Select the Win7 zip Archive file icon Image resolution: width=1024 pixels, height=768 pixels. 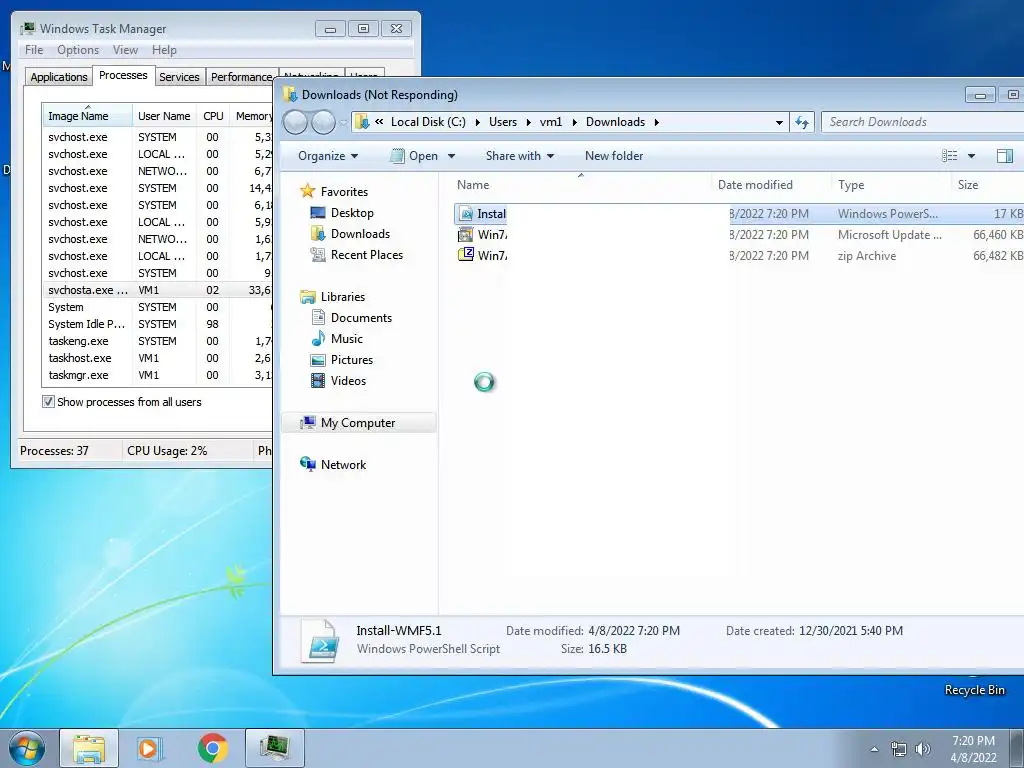tap(466, 255)
